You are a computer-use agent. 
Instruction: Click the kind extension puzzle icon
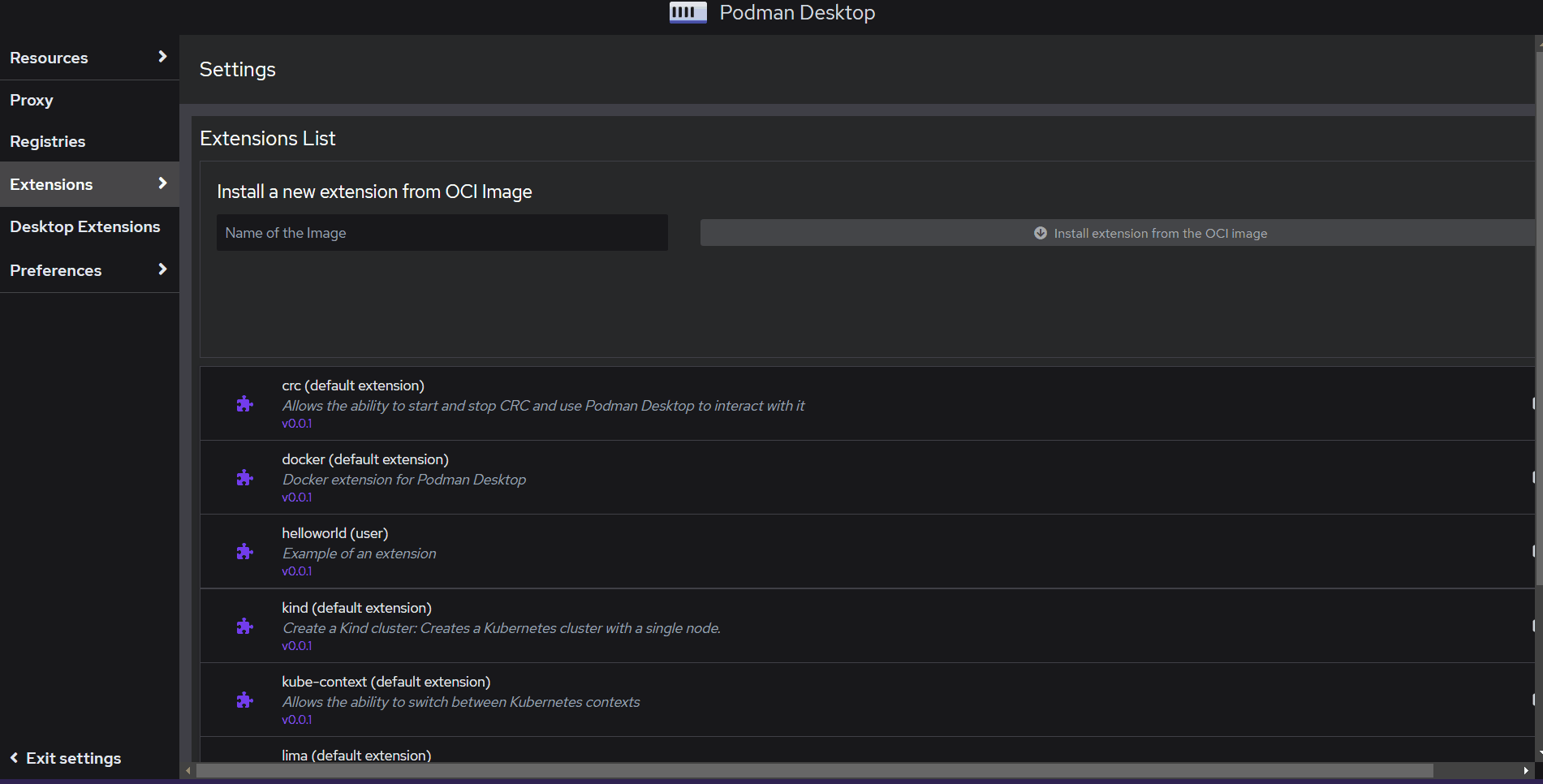(244, 626)
